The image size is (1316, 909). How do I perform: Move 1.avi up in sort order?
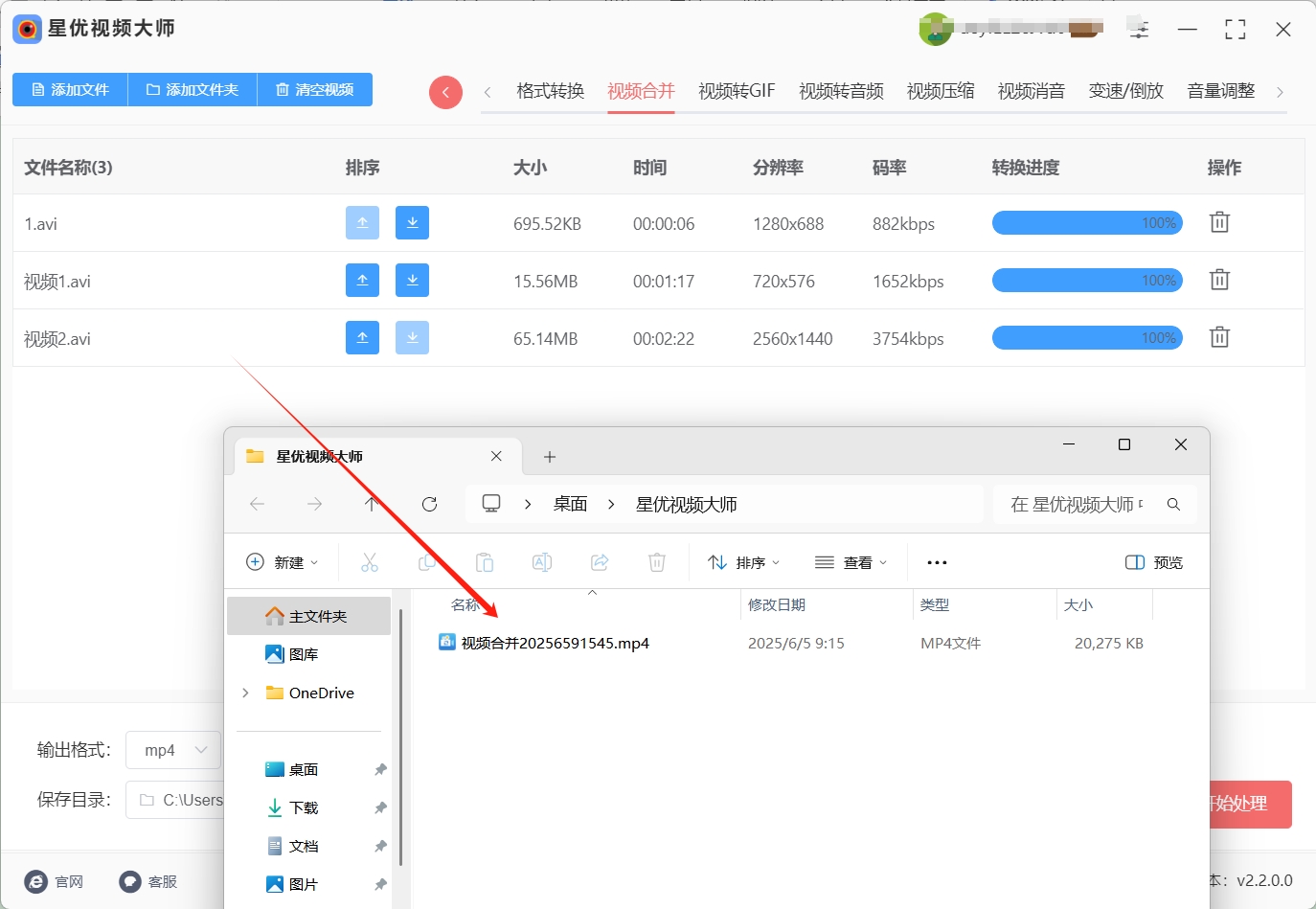click(362, 222)
